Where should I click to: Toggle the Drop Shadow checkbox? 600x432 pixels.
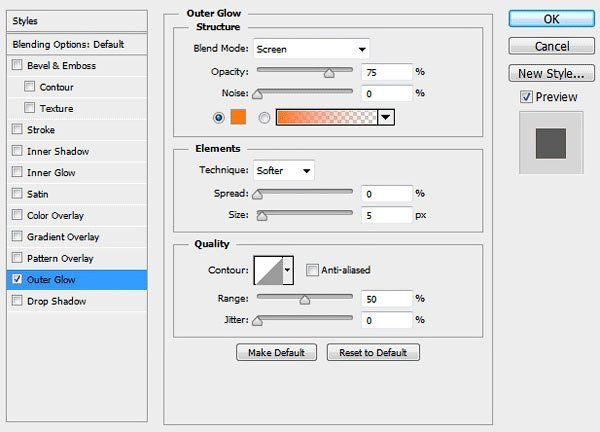point(17,300)
